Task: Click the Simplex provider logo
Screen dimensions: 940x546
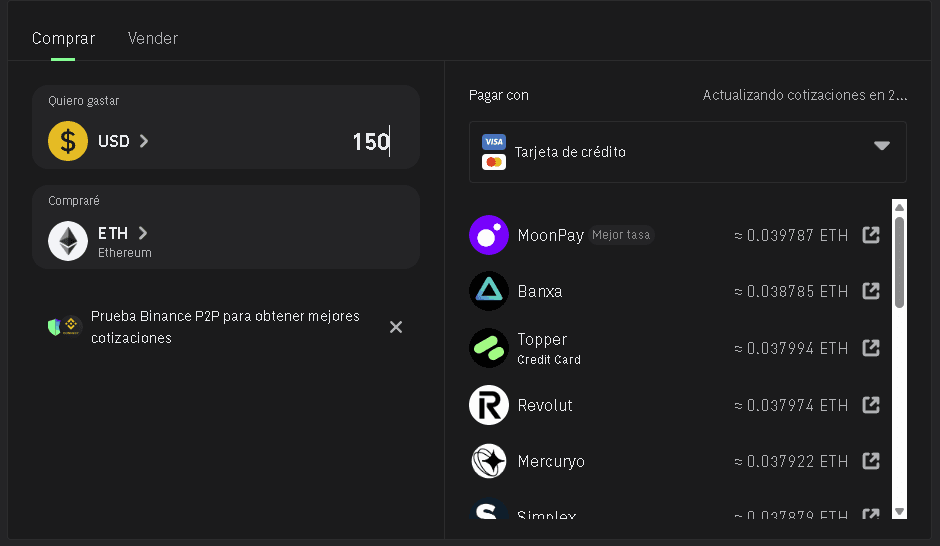Action: pyautogui.click(x=489, y=509)
